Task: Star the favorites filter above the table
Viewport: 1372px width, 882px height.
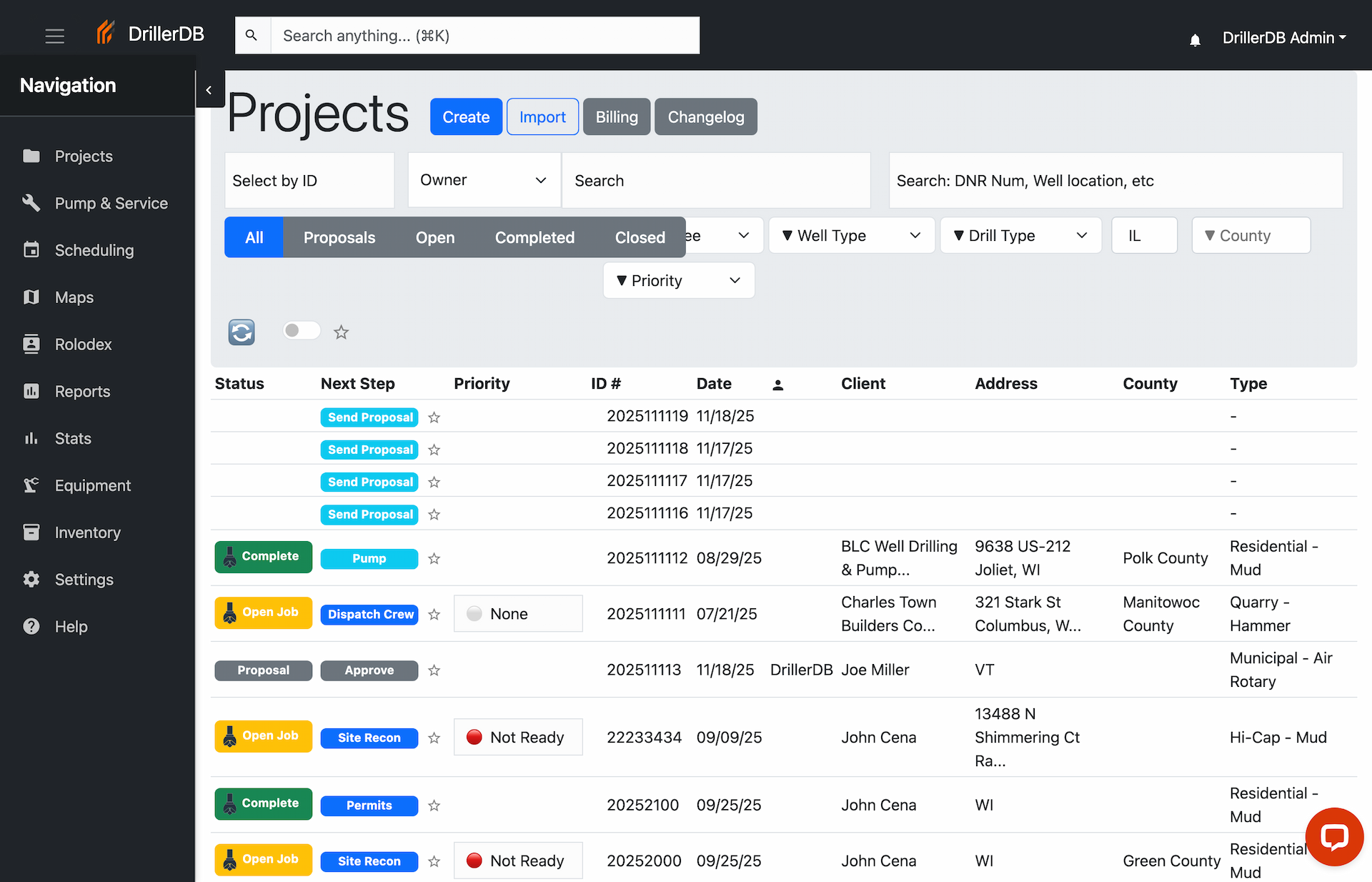Action: [x=341, y=332]
